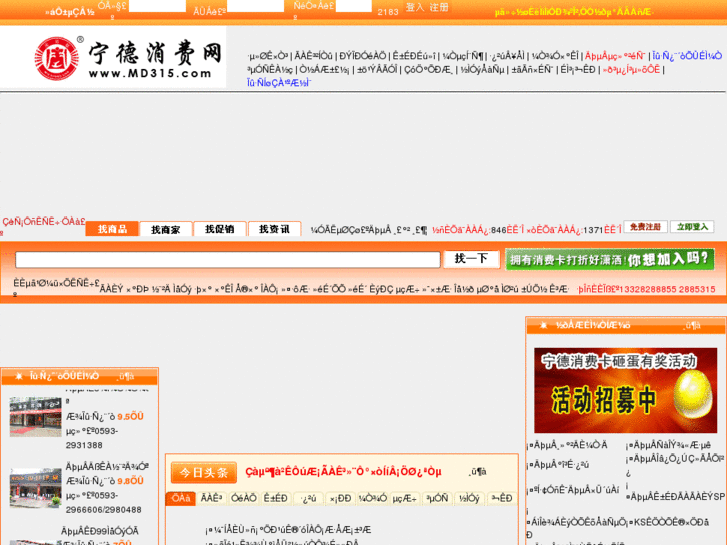Click the 1371 count in the stats line
The height and width of the screenshot is (545, 727).
[593, 230]
